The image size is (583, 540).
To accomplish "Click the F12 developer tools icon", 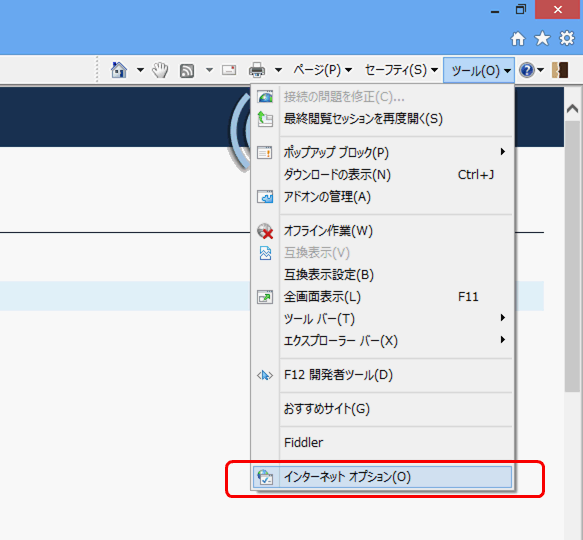I will coord(265,376).
